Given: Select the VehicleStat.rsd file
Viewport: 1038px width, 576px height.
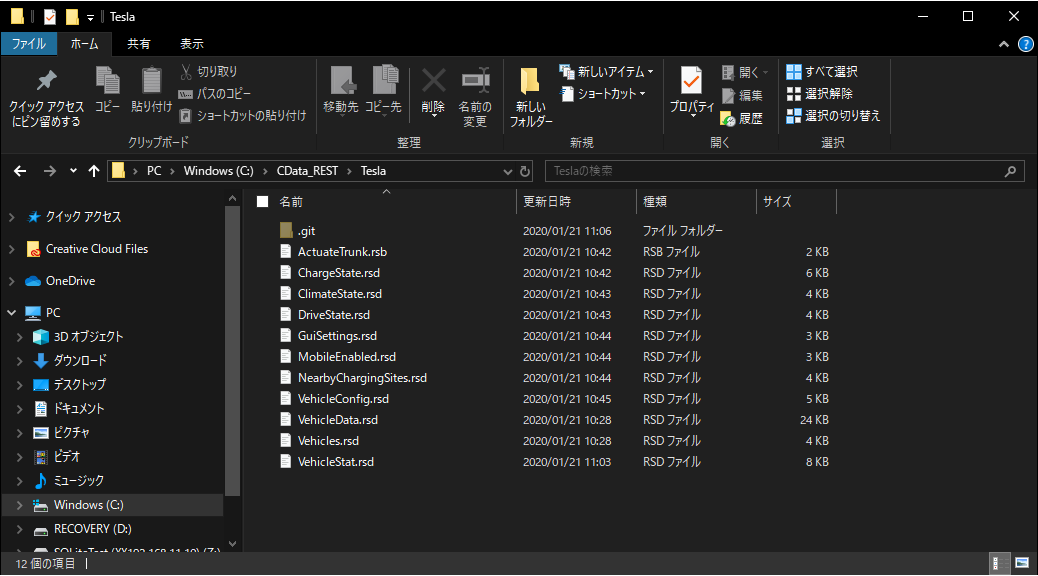Looking at the screenshot, I should (x=336, y=462).
